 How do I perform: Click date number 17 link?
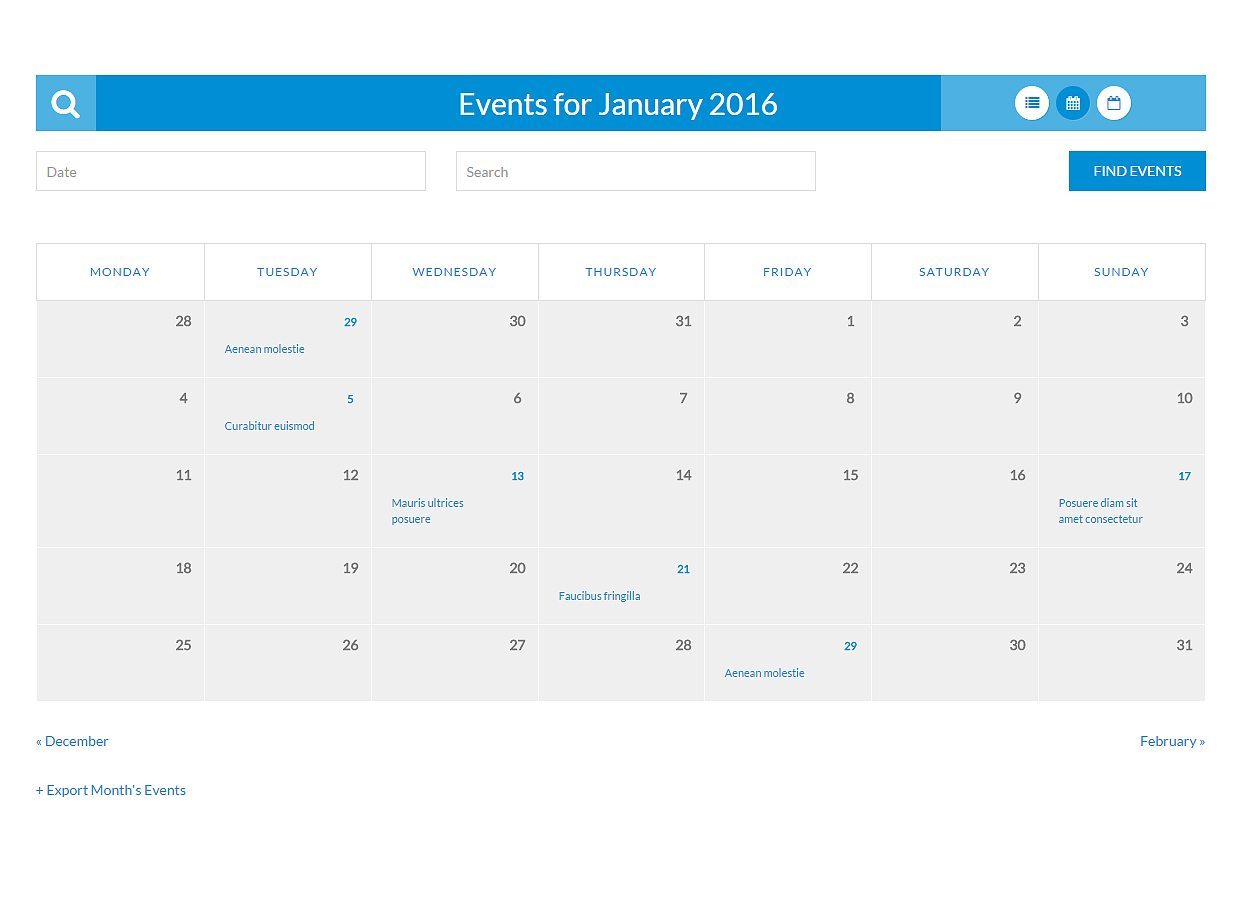pos(1184,476)
